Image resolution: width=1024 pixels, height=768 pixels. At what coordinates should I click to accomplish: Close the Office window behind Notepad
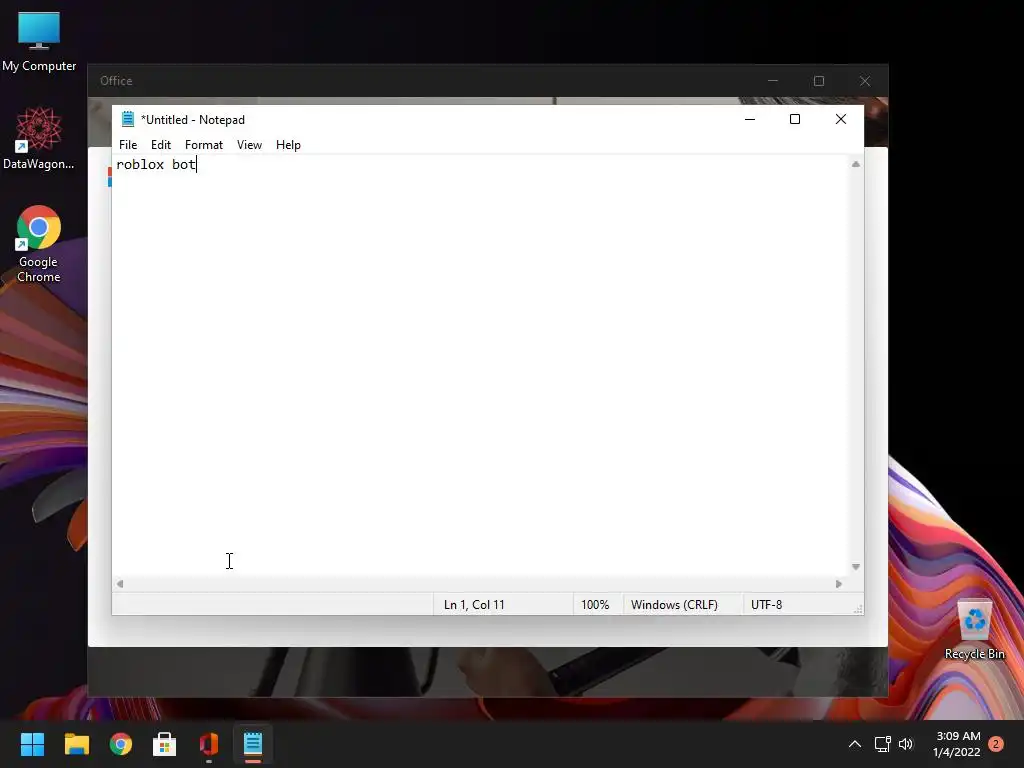pos(865,81)
